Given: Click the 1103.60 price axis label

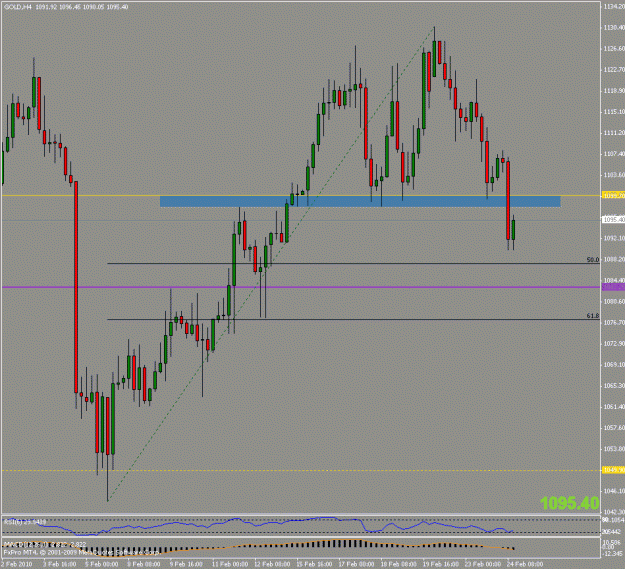Looking at the screenshot, I should [x=614, y=175].
